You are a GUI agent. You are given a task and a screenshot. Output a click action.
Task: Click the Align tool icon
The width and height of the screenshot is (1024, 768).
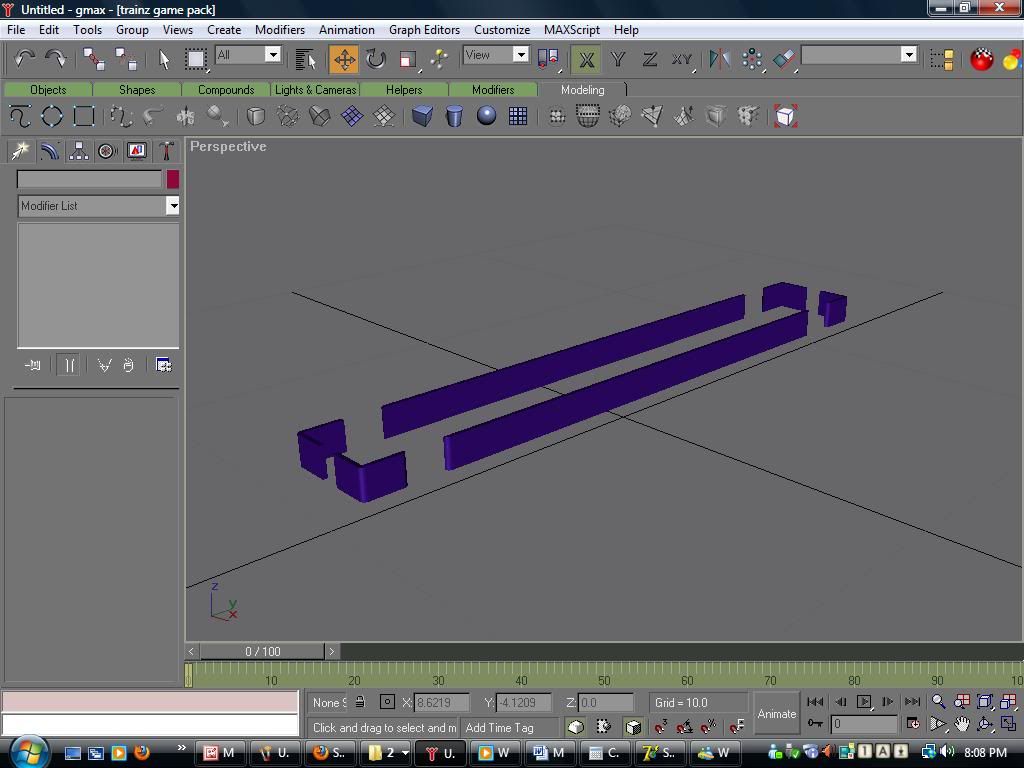tap(784, 59)
